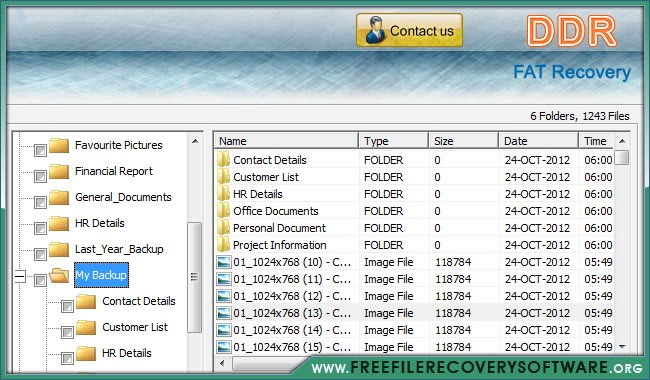This screenshot has width=650, height=380.
Task: Click the Project Information folder icon in list
Action: point(223,244)
